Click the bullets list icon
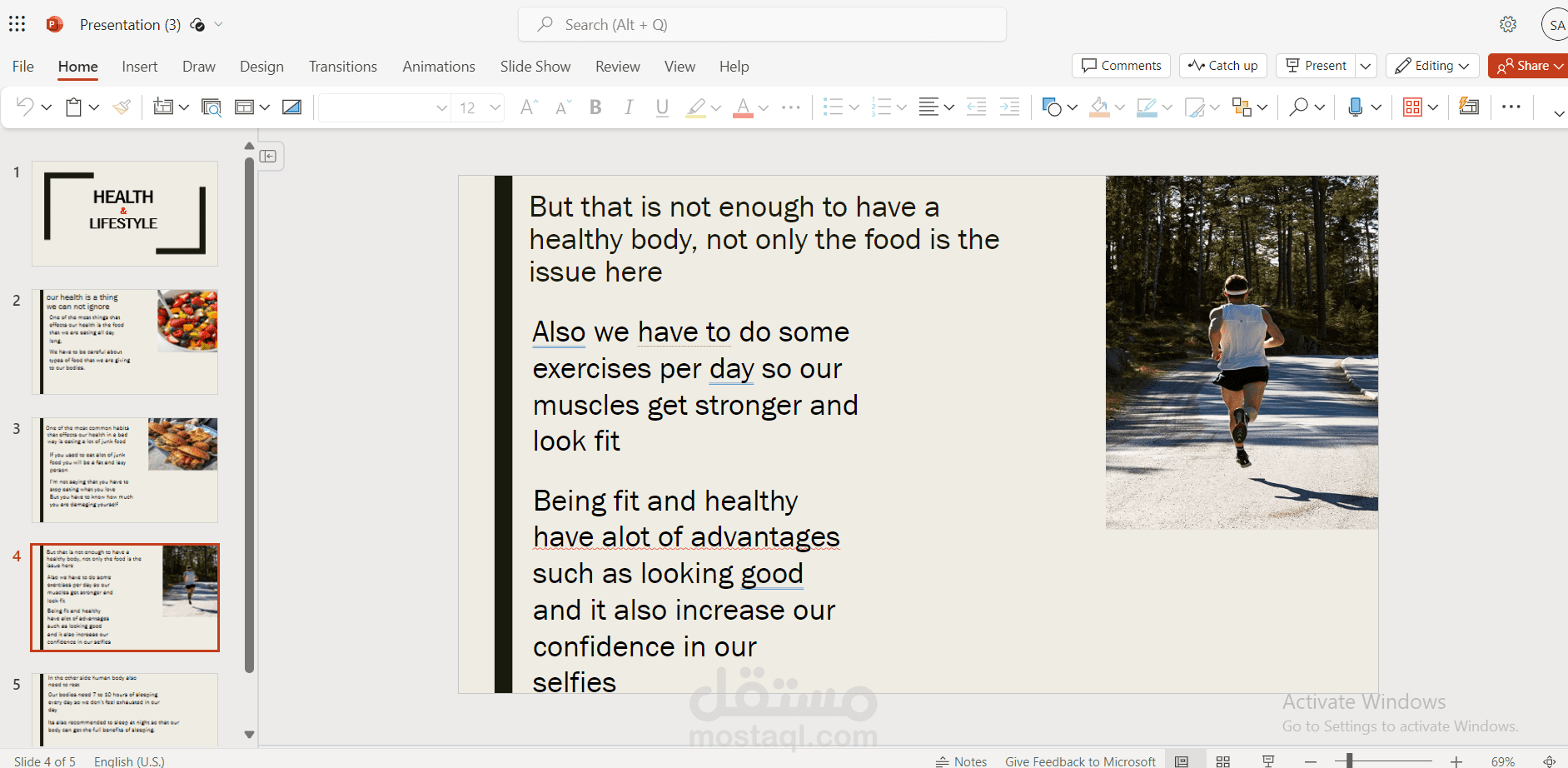1568x768 pixels. point(833,107)
